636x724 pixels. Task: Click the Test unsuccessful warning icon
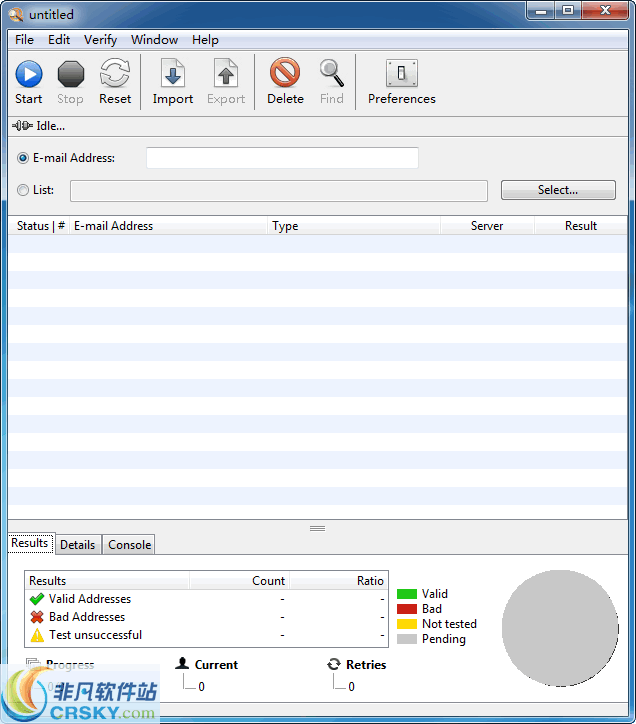[x=37, y=635]
